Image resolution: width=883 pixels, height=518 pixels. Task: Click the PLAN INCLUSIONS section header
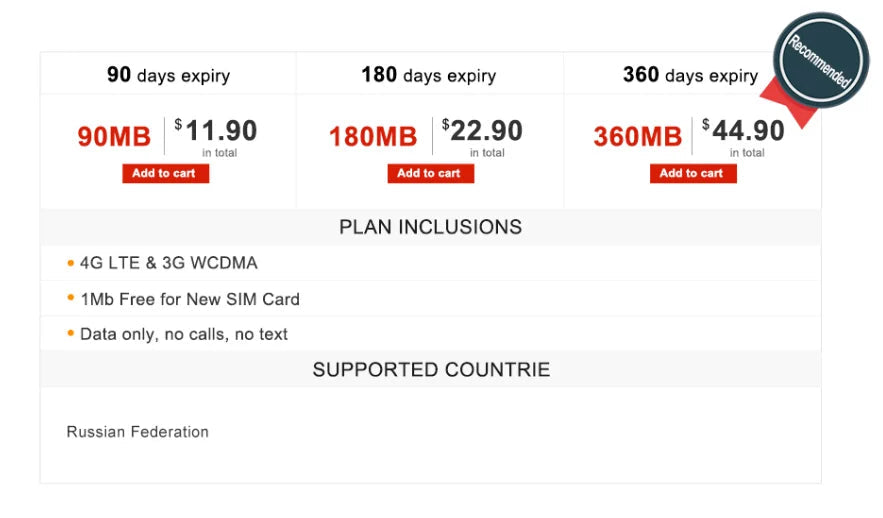(430, 227)
